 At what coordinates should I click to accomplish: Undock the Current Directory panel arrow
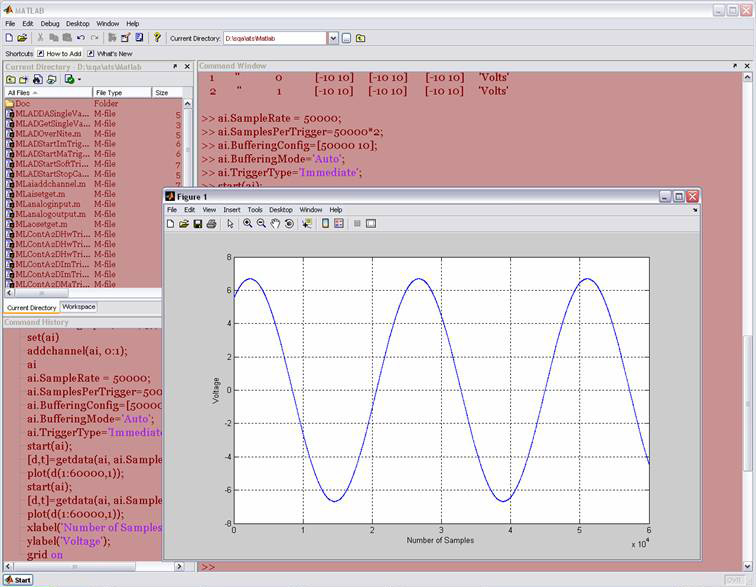point(175,67)
